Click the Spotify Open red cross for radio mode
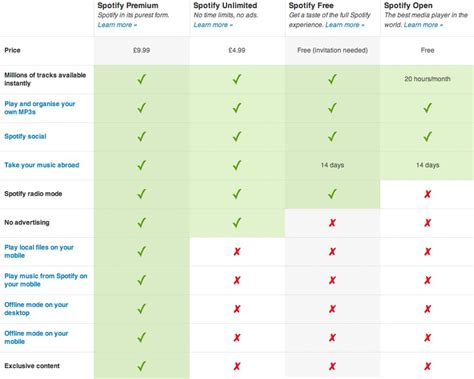Viewport: 474px width, 379px height. coord(428,194)
